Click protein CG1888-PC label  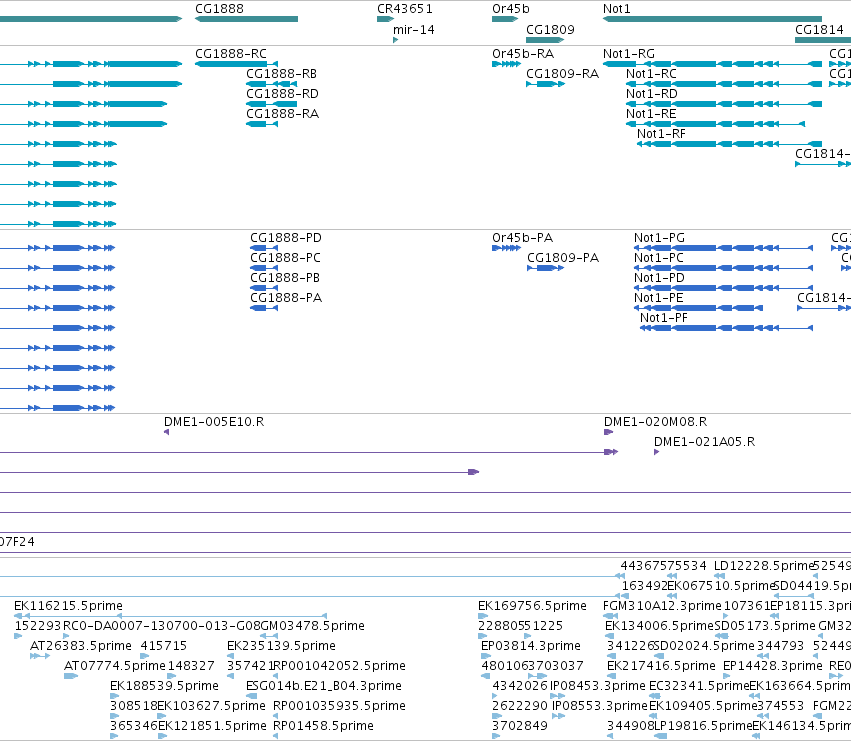point(285,258)
